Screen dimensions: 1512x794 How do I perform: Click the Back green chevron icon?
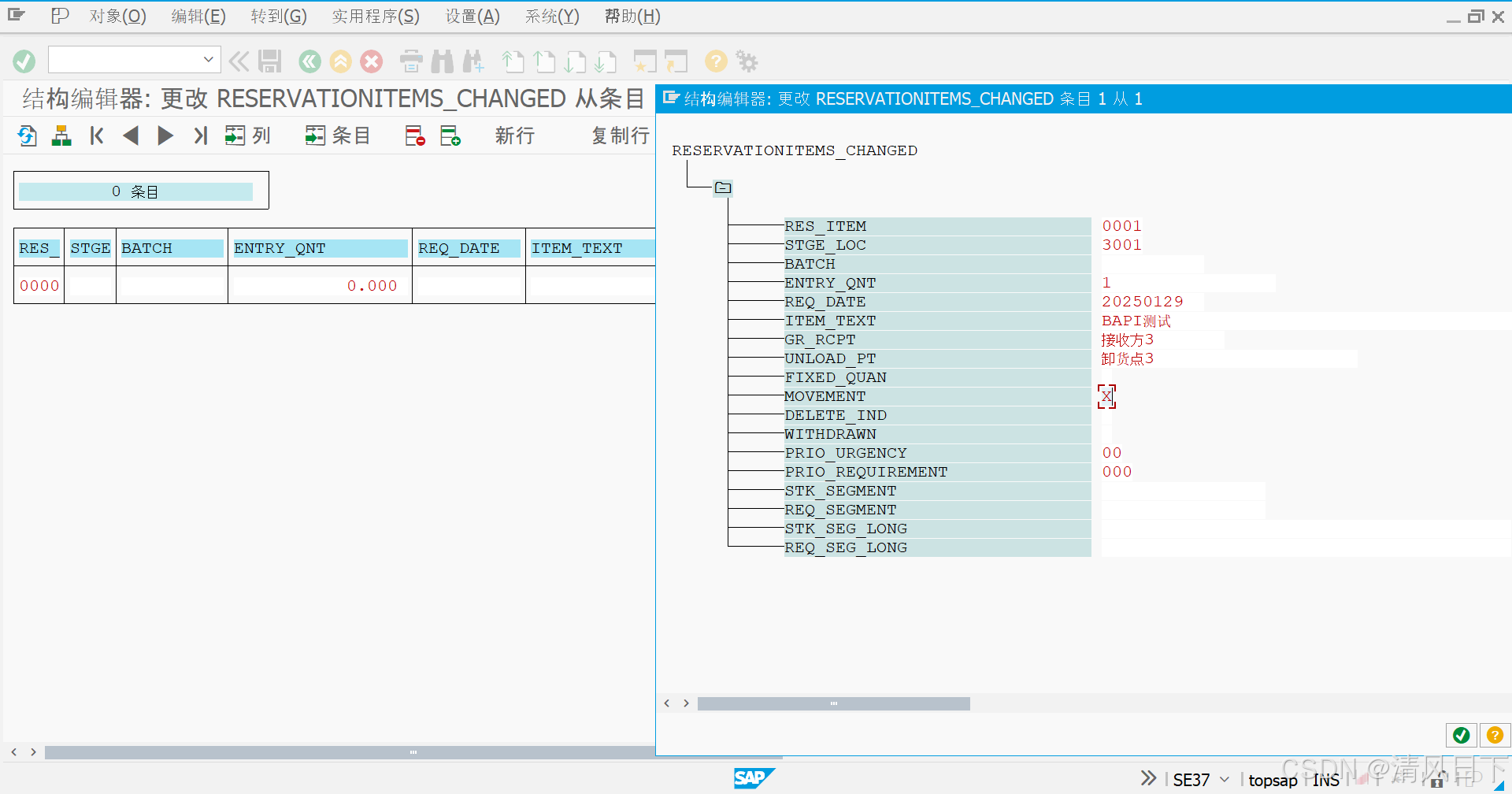click(309, 61)
